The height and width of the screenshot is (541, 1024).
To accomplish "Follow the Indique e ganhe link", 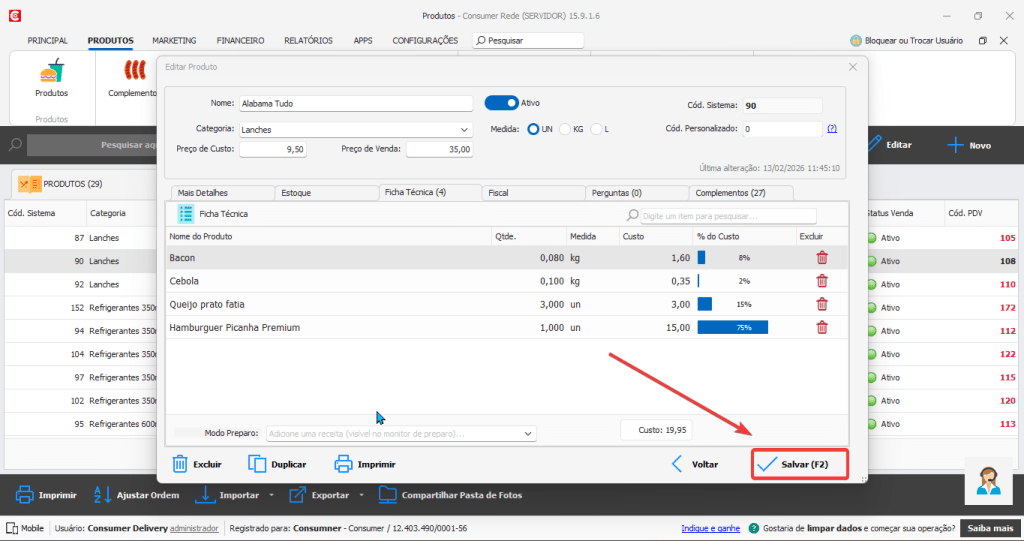I will tap(710, 528).
